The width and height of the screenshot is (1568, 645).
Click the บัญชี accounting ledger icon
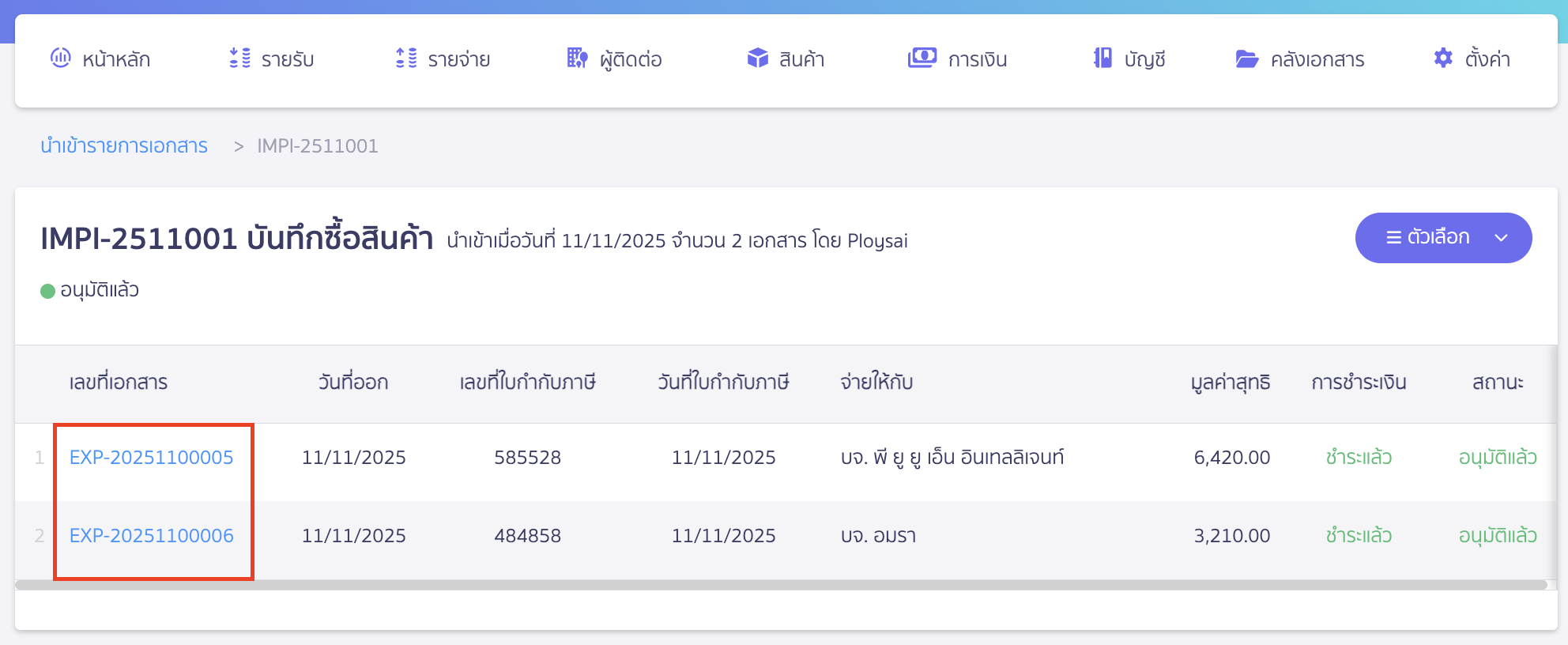coord(1100,58)
